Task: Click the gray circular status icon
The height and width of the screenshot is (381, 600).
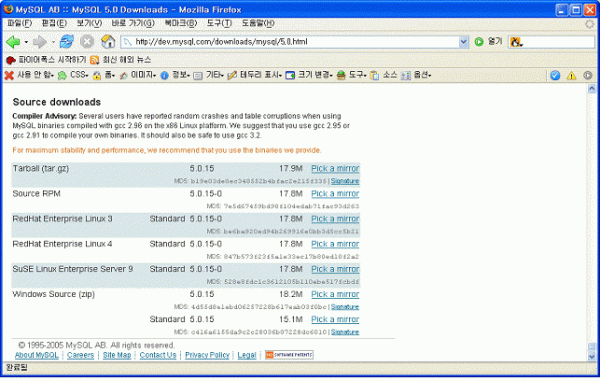Action: (588, 75)
